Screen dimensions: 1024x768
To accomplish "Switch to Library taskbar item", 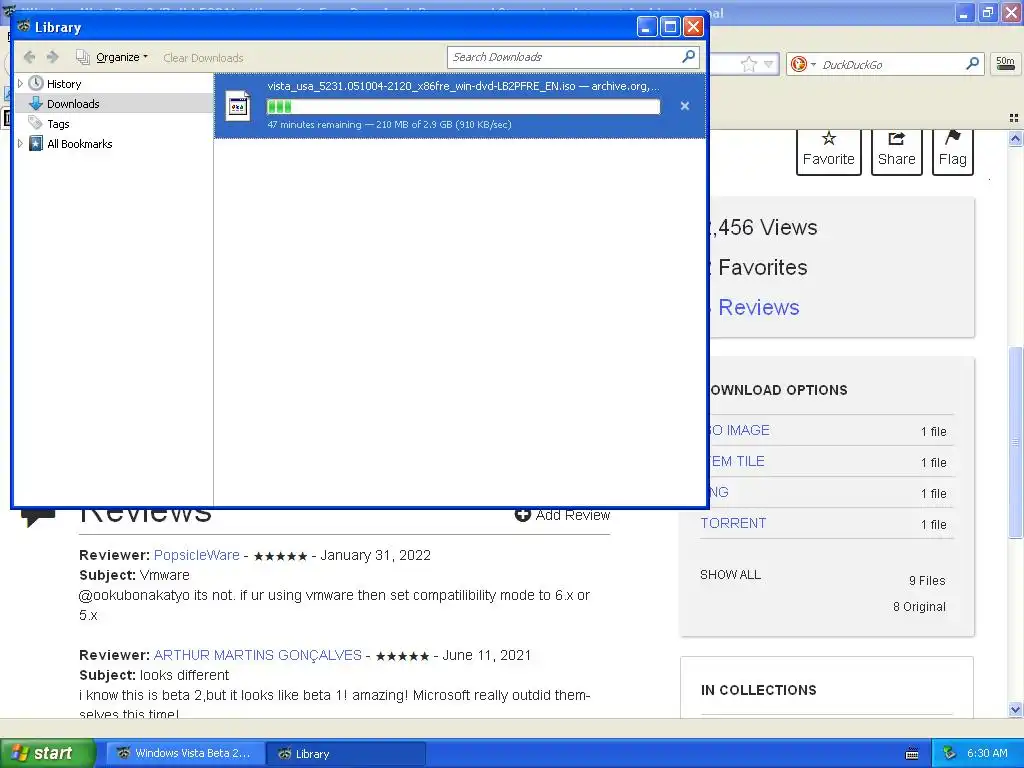I will click(x=345, y=753).
